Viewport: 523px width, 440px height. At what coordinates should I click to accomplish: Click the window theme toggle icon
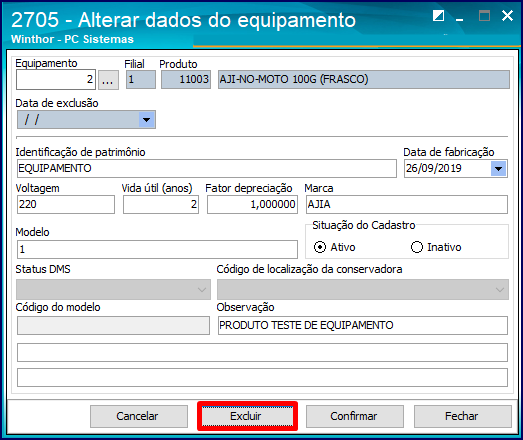[438, 16]
